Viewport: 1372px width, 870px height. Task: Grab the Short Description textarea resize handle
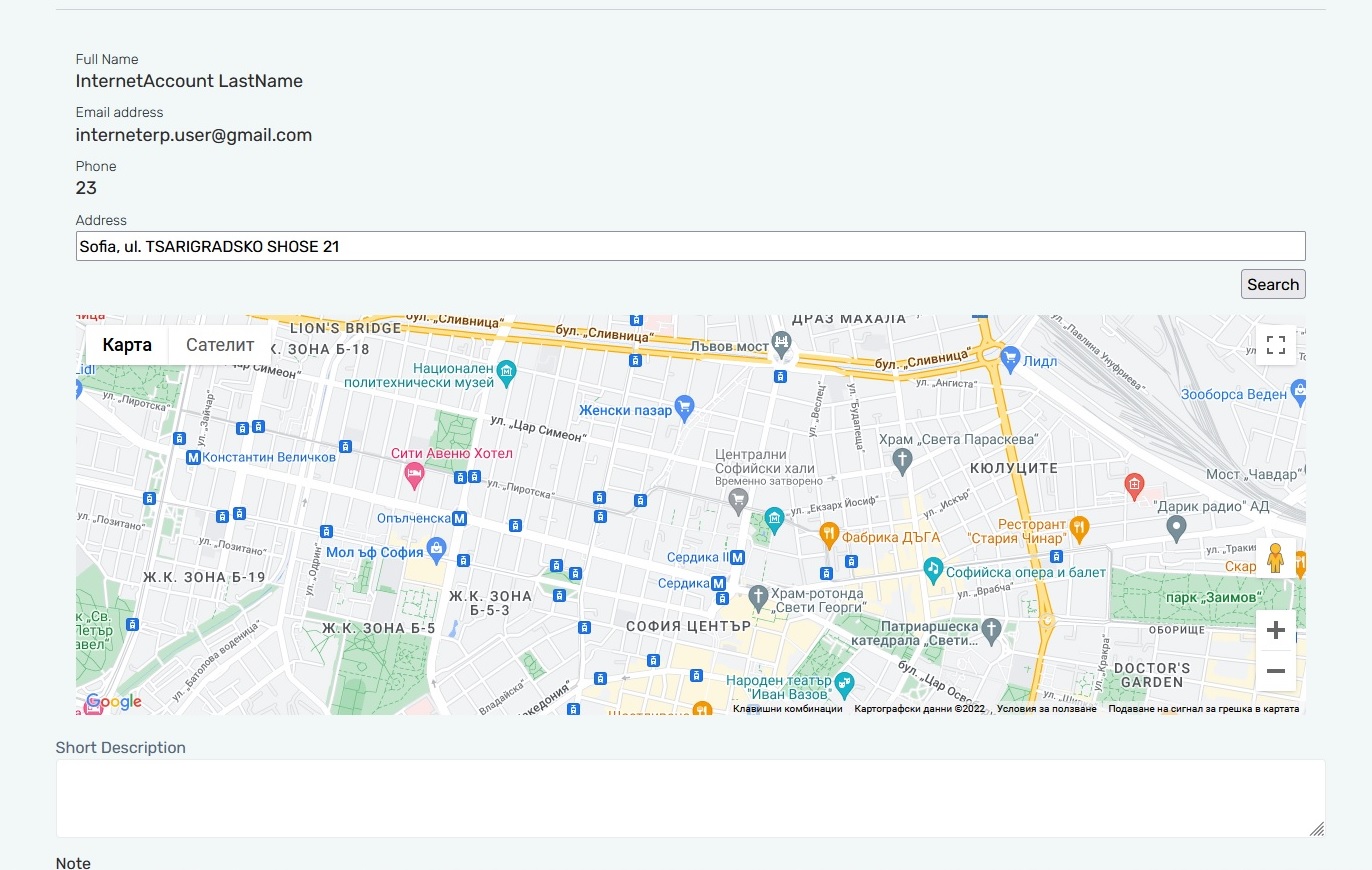(x=1317, y=829)
